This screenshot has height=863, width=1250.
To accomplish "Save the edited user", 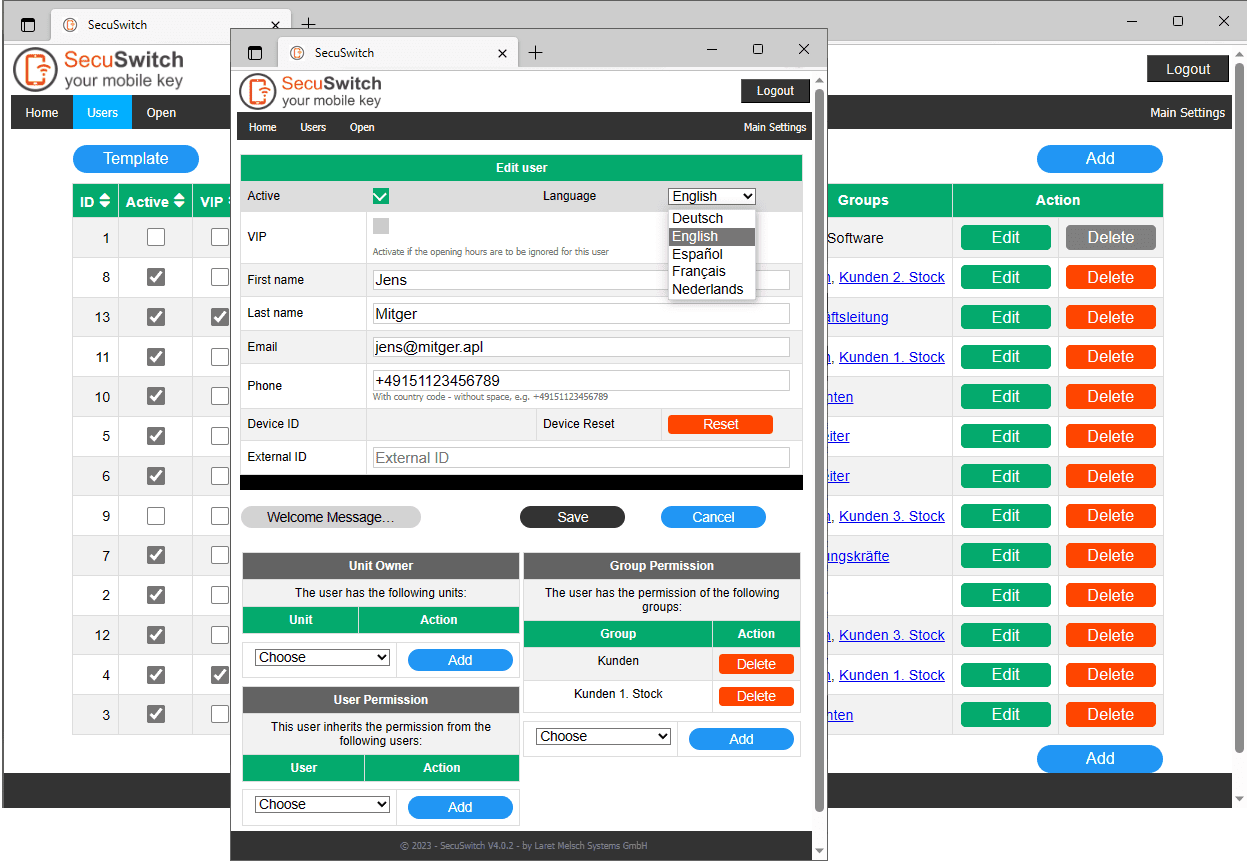I will (x=572, y=517).
